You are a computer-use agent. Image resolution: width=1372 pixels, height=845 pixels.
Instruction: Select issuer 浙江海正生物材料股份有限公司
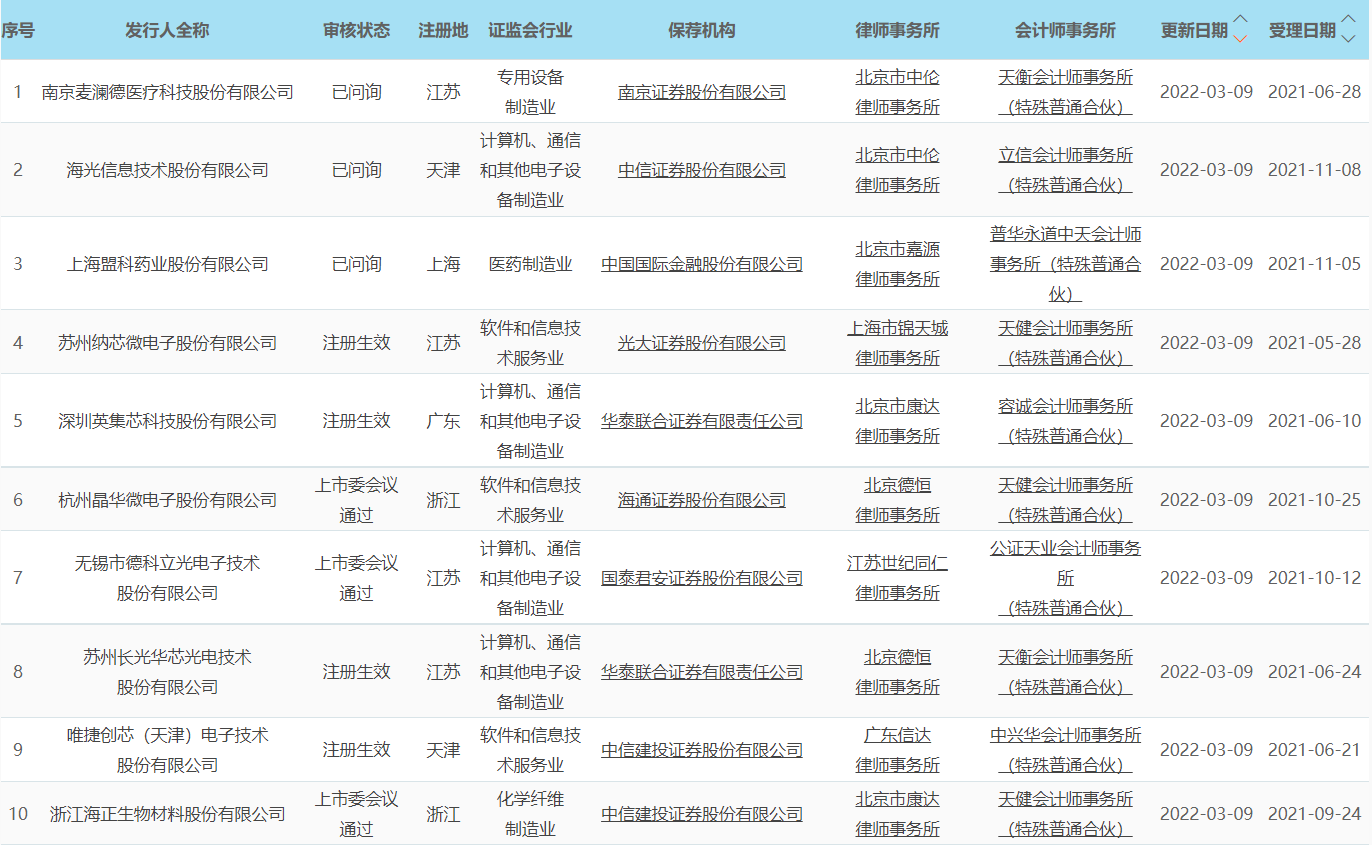click(x=167, y=814)
